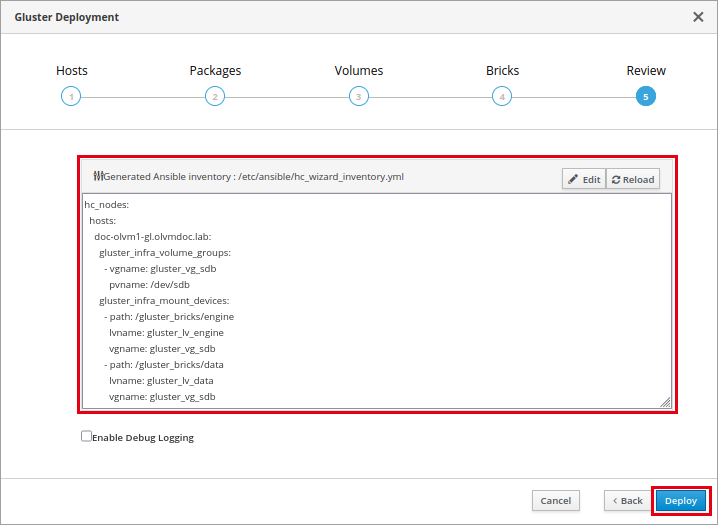Enable Debug Logging checkbox
Viewport: 718px width, 525px height.
pos(86,436)
